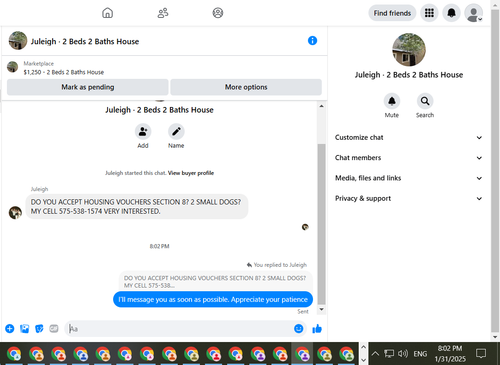
Task: Click Juleigh's avatar beside her message
Action: pos(15,212)
